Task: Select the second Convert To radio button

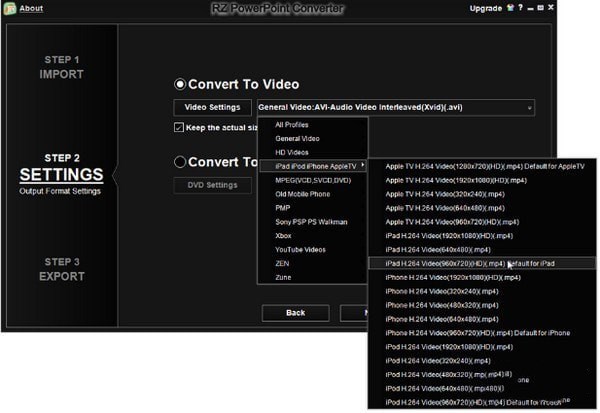Action: pos(180,162)
